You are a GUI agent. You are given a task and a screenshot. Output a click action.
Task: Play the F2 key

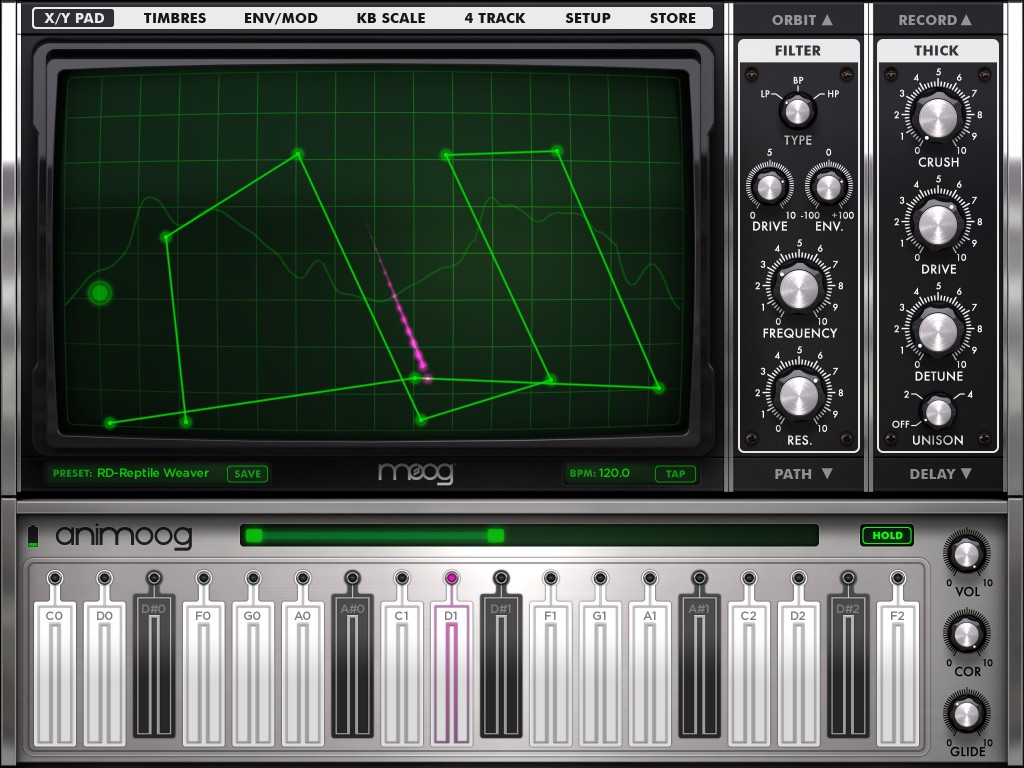[x=898, y=673]
